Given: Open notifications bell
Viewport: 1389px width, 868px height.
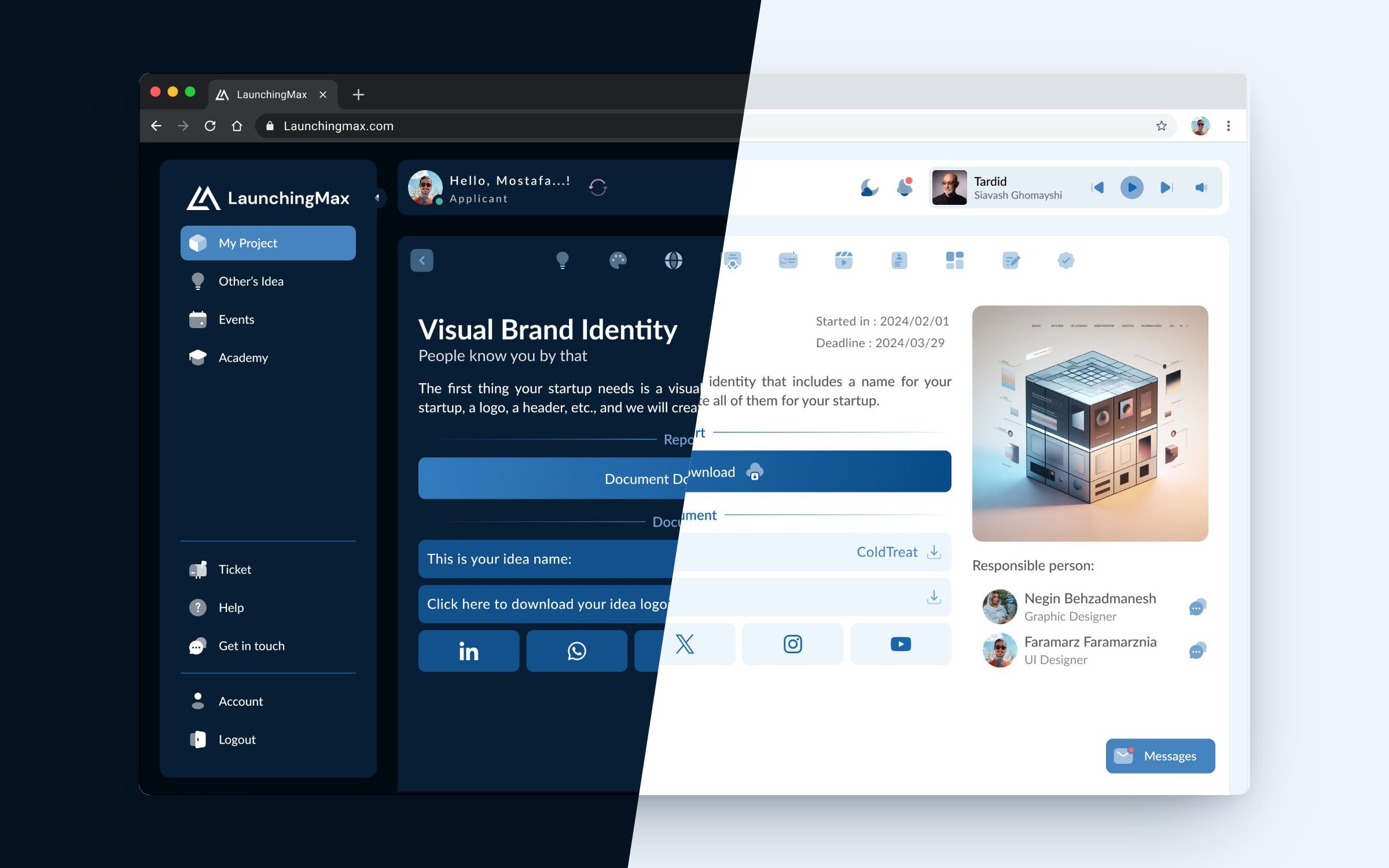Looking at the screenshot, I should pos(905,187).
